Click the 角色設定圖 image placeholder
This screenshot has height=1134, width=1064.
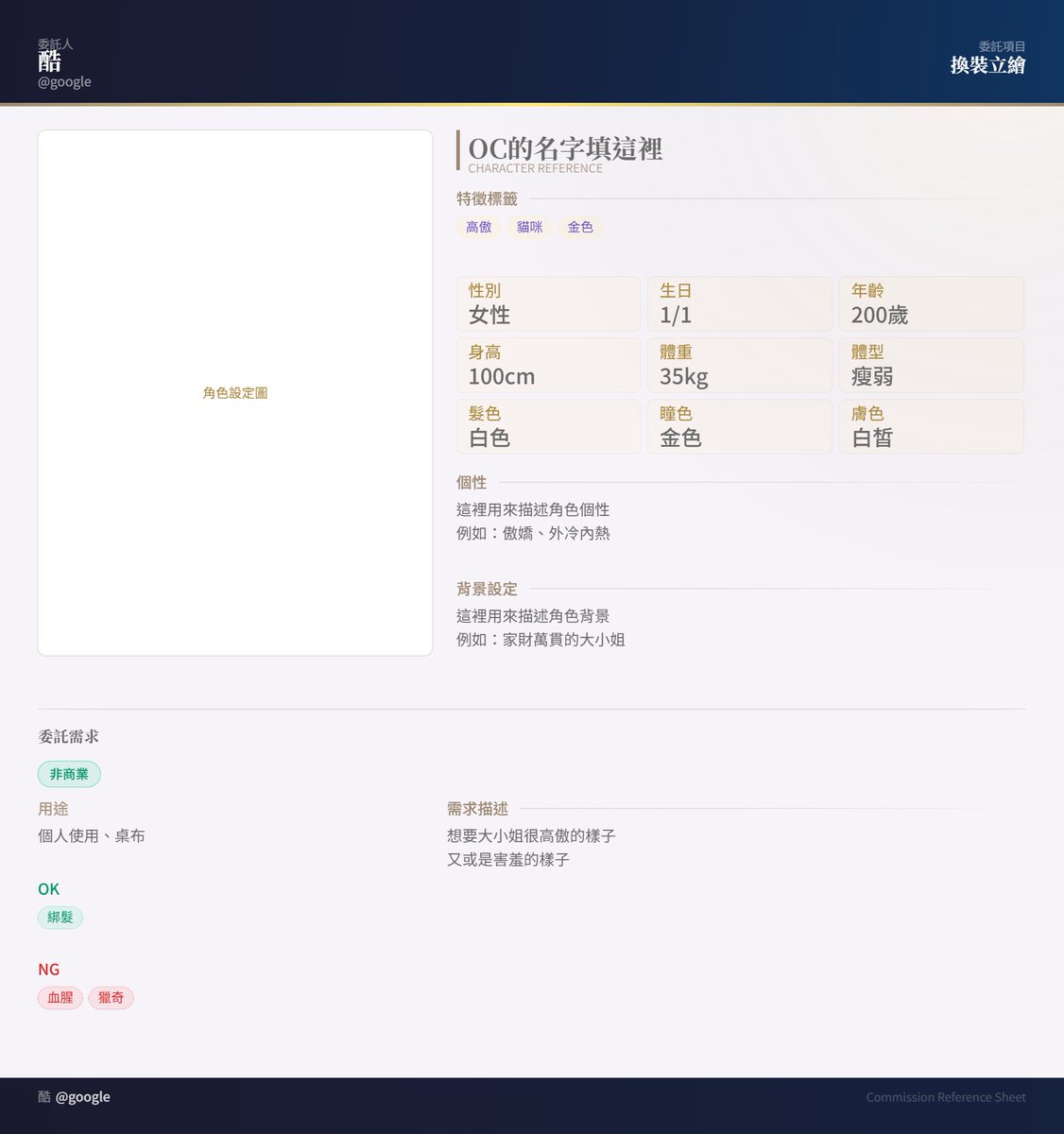pos(235,393)
